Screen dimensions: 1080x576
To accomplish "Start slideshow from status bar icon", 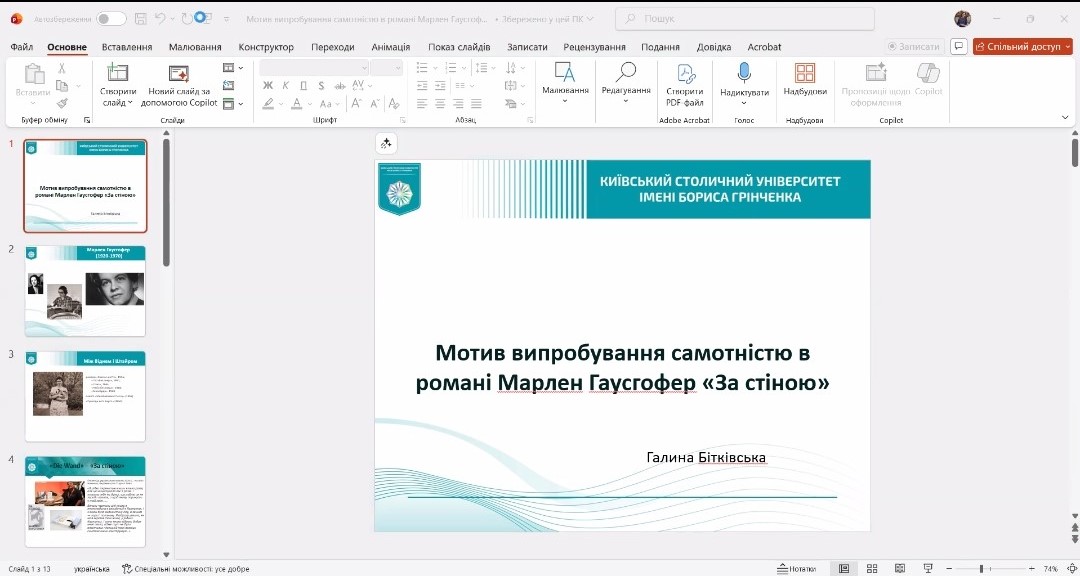I will coord(927,568).
